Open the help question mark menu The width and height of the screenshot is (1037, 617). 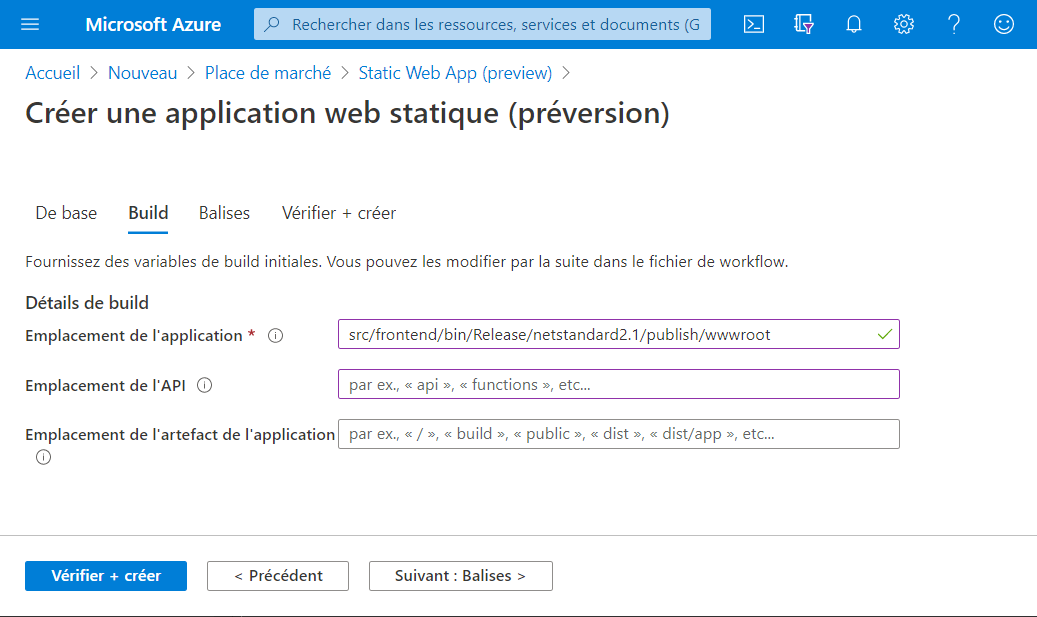[x=954, y=24]
